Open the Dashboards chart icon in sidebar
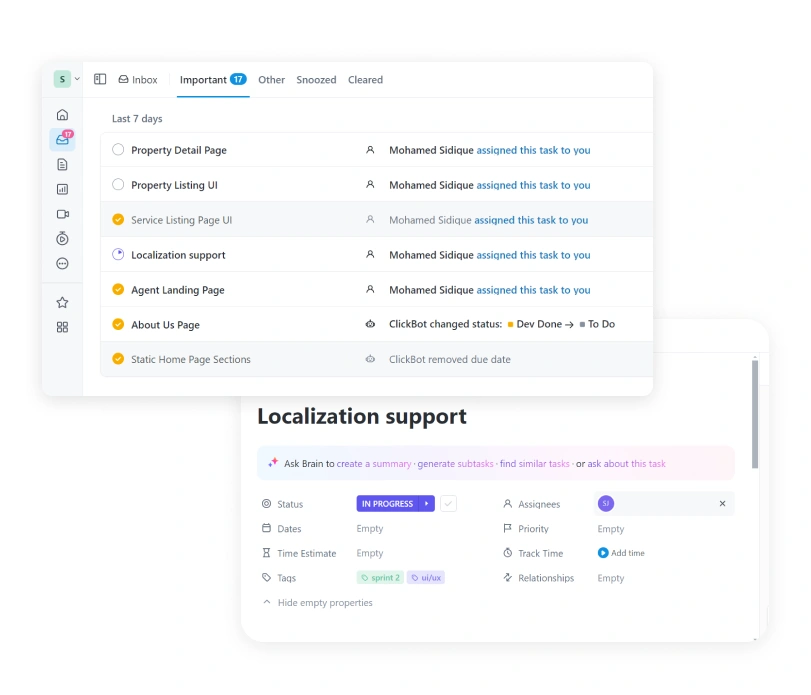This screenshot has width=811, height=695. (62, 189)
